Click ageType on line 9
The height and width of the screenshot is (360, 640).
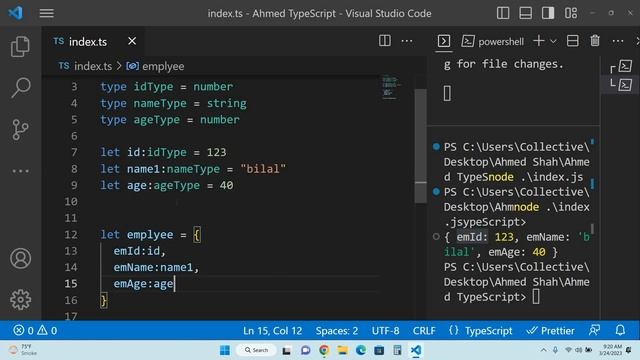tap(177, 185)
